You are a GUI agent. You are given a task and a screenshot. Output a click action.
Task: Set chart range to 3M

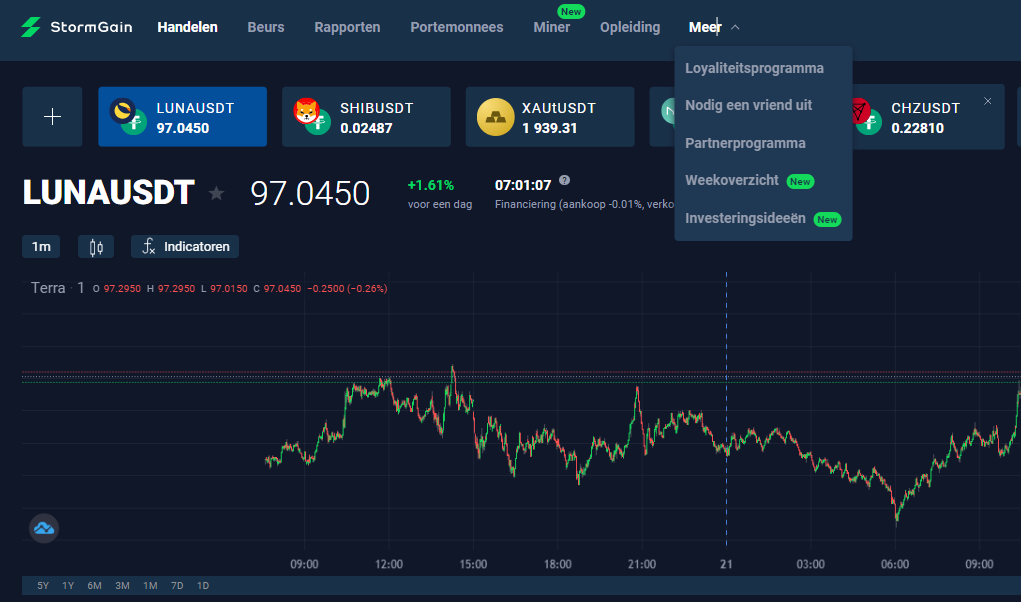[122, 586]
